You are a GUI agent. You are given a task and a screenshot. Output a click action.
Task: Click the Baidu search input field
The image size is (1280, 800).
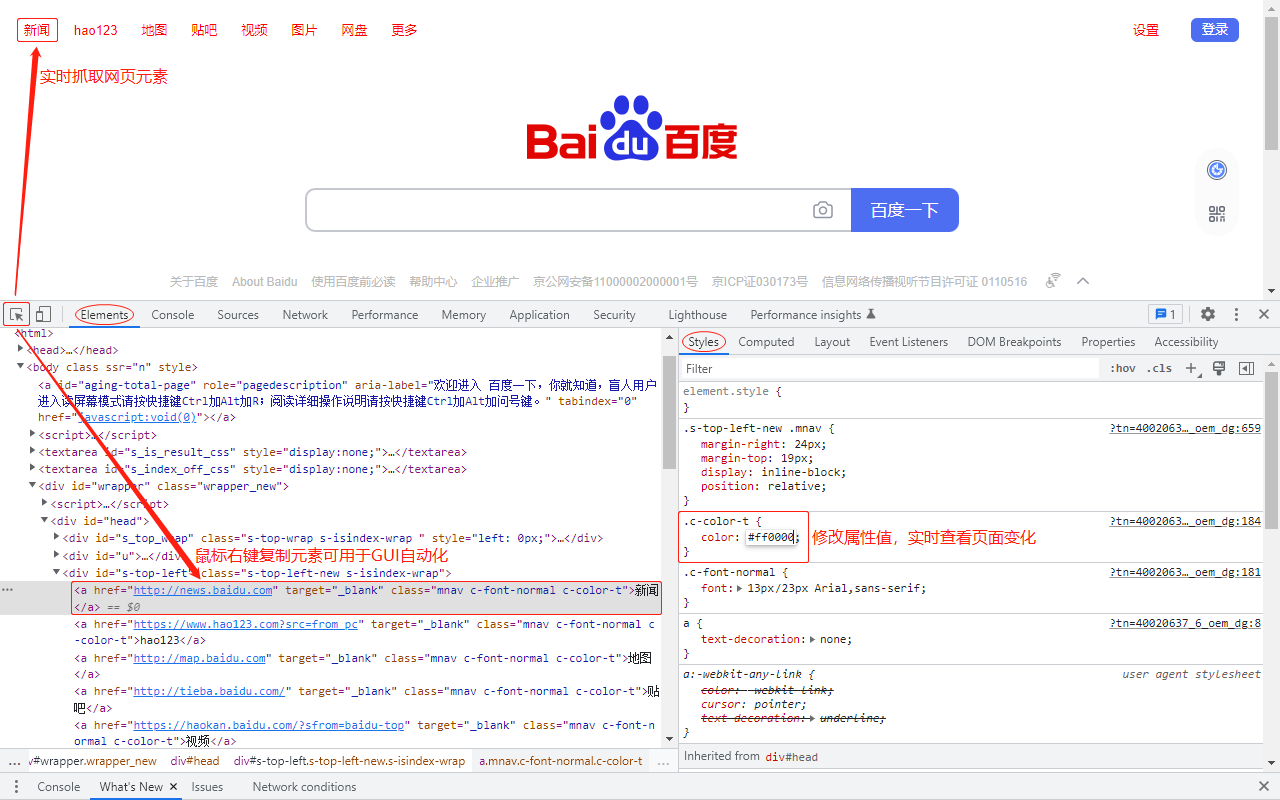[560, 210]
